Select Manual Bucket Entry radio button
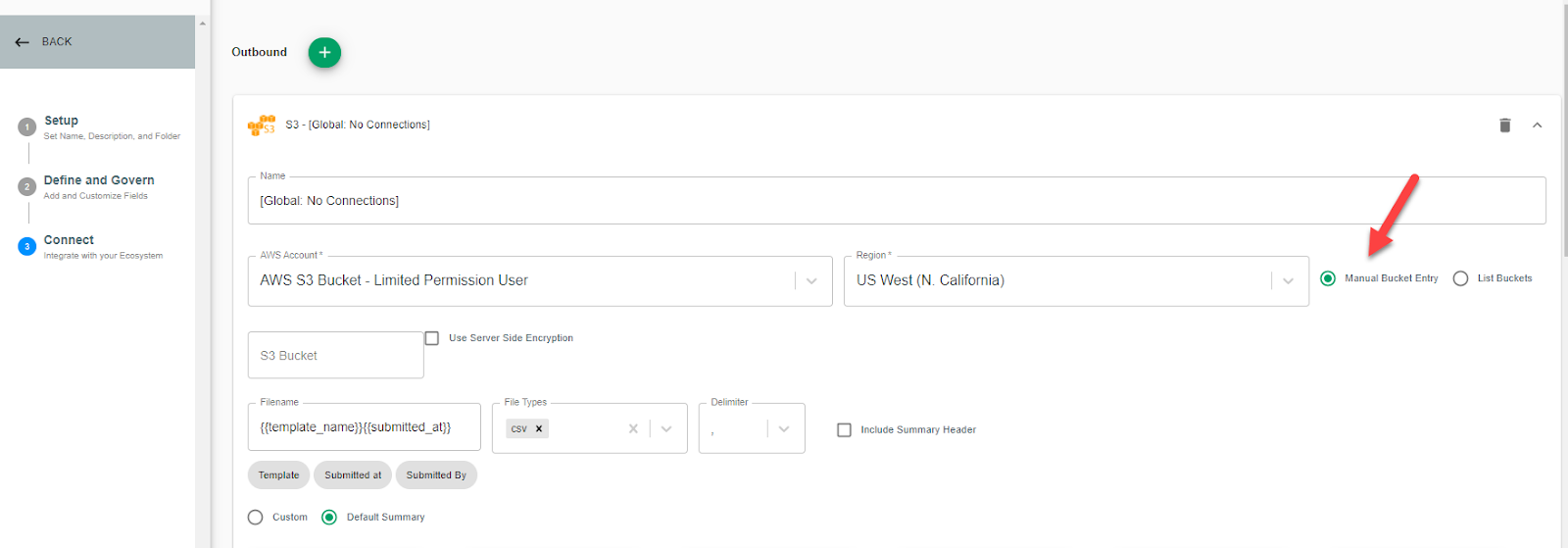Viewport: 1568px width, 548px height. pos(1328,278)
